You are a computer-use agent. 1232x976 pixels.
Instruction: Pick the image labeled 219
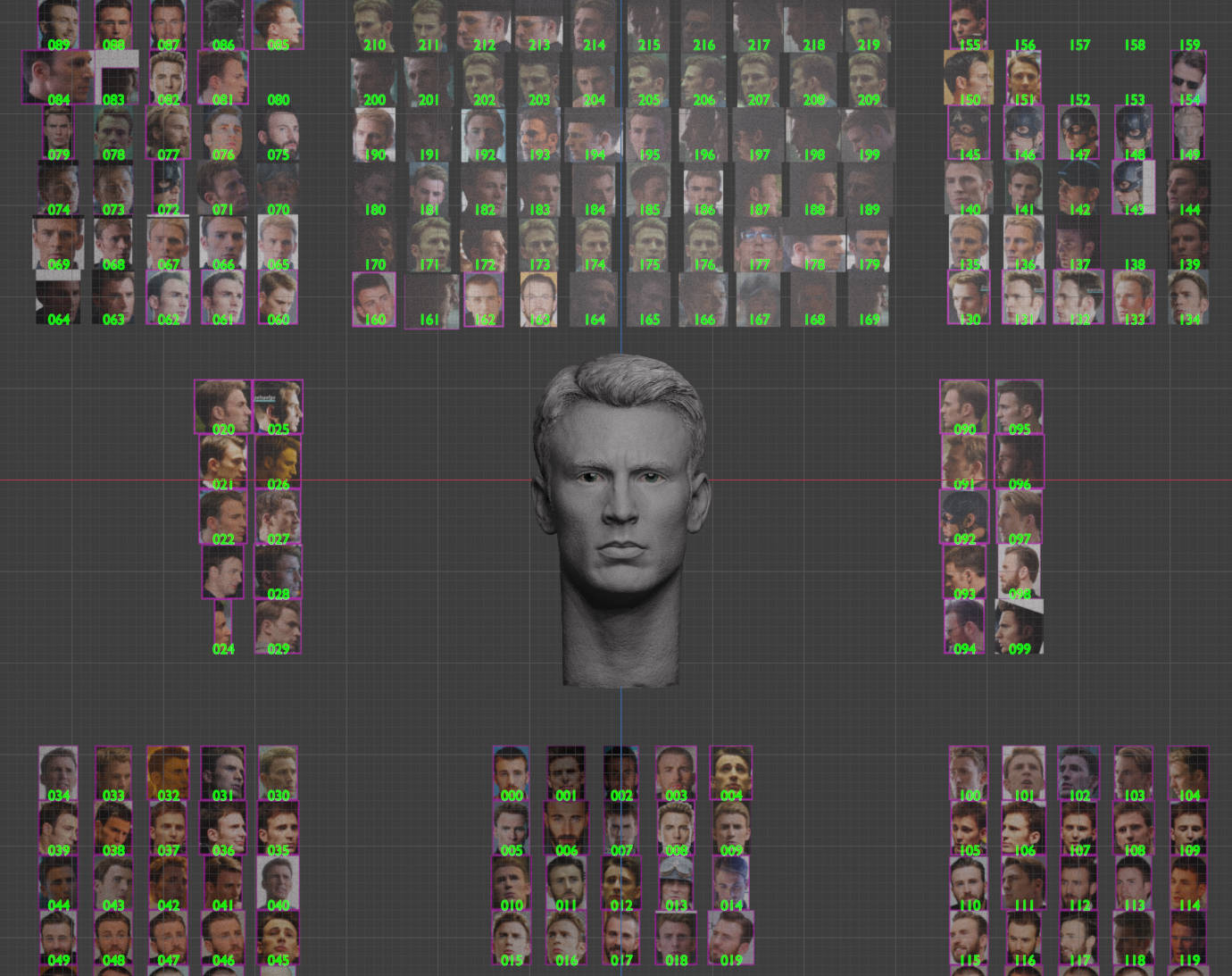868,27
